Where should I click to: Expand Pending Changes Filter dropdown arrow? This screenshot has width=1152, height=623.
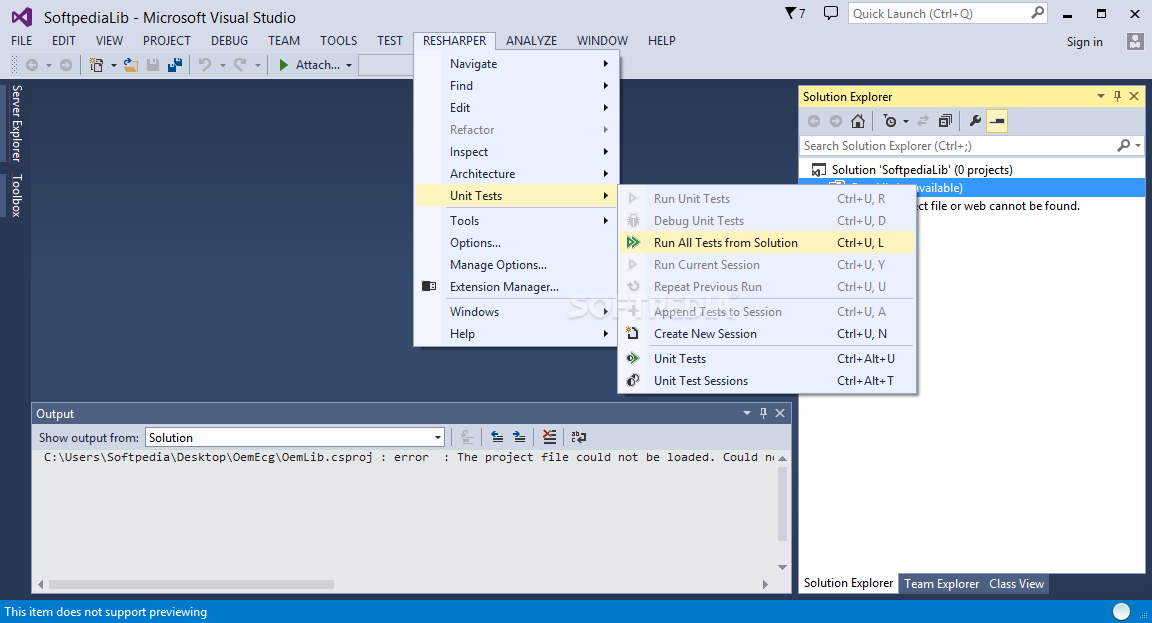906,121
